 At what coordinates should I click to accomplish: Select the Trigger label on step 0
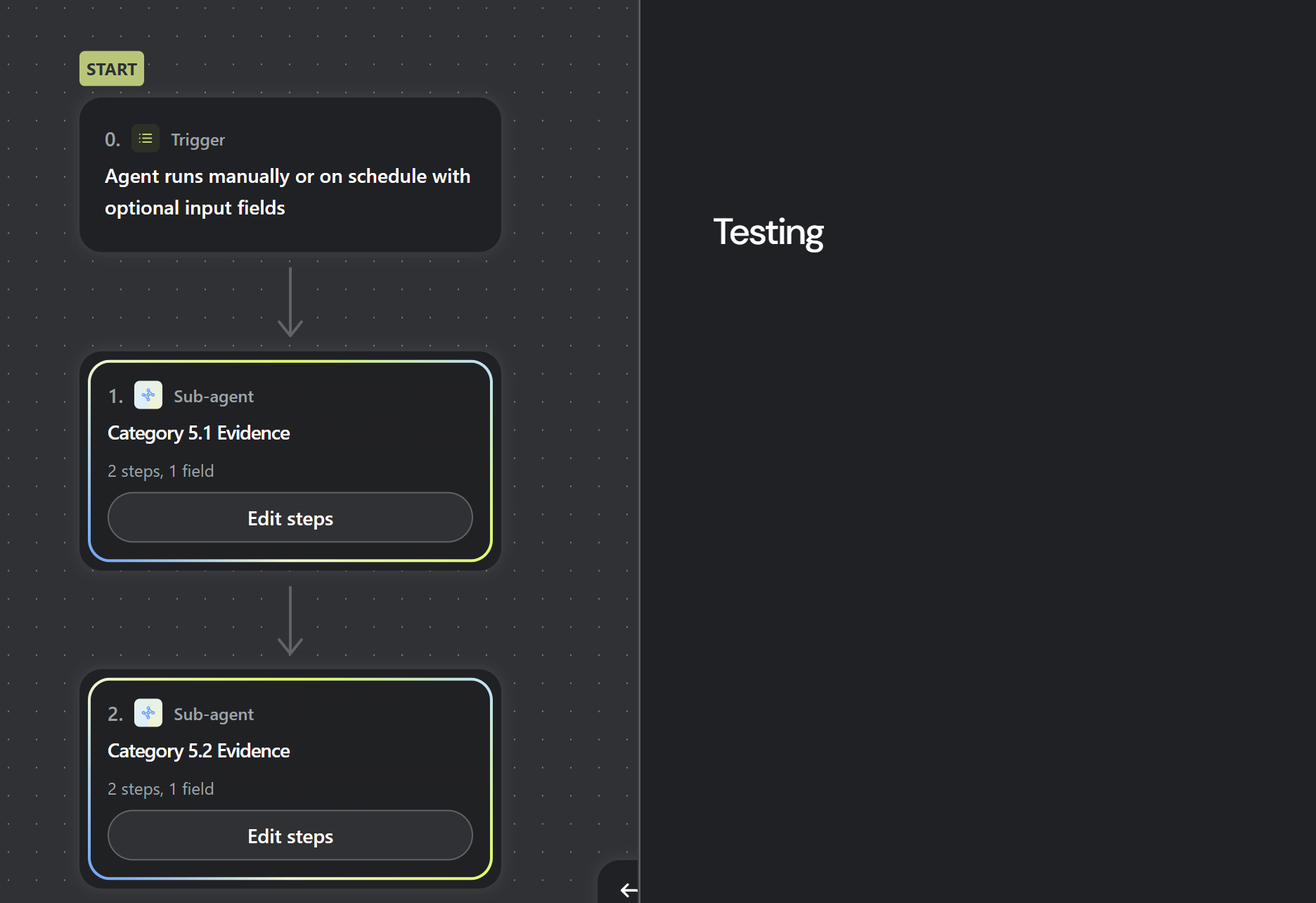tap(198, 140)
